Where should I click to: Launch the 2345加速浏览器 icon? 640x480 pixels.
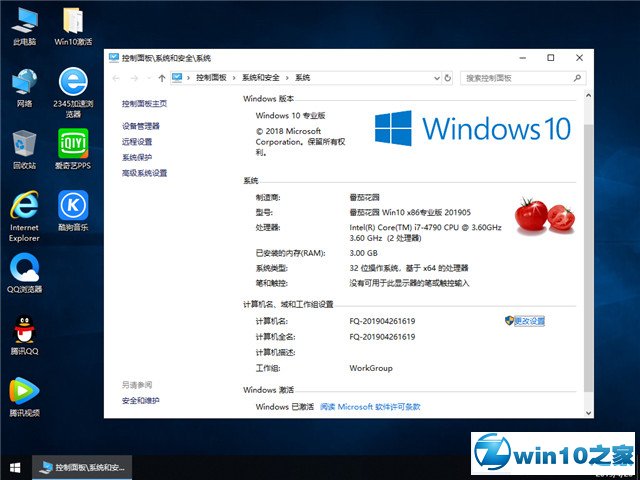click(x=73, y=92)
